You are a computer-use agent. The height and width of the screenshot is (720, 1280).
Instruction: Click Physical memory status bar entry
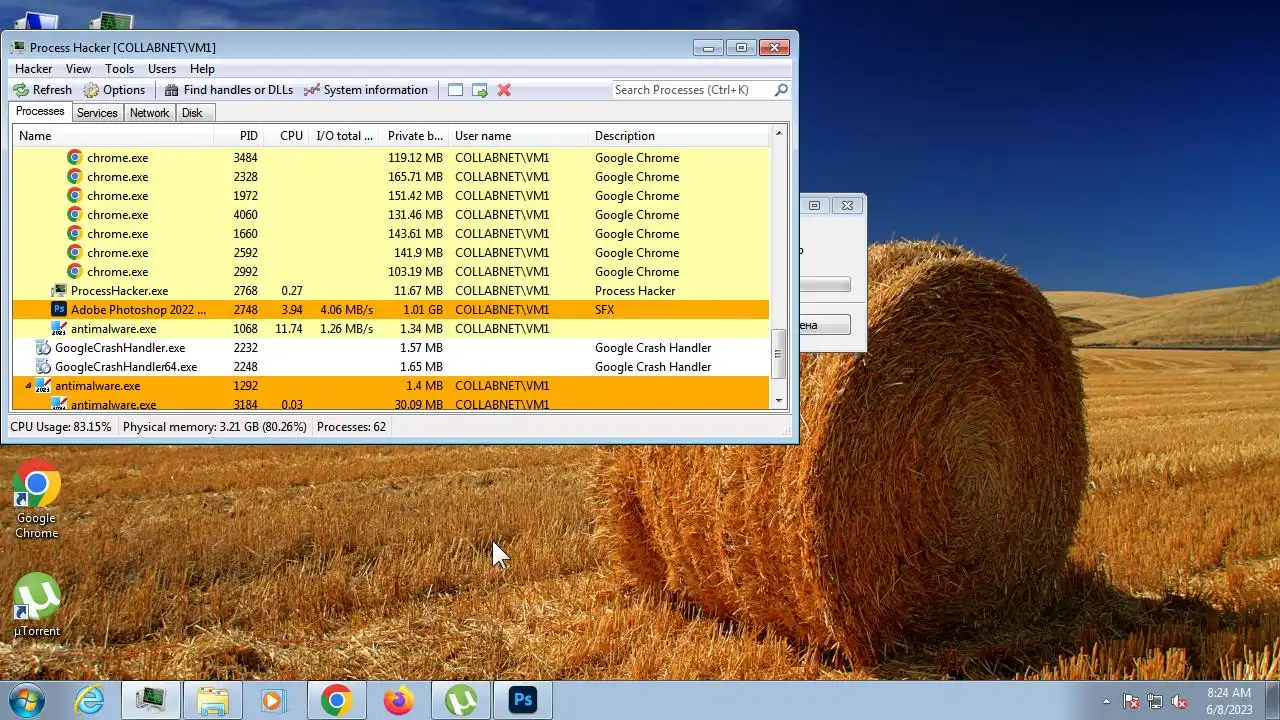(x=214, y=427)
